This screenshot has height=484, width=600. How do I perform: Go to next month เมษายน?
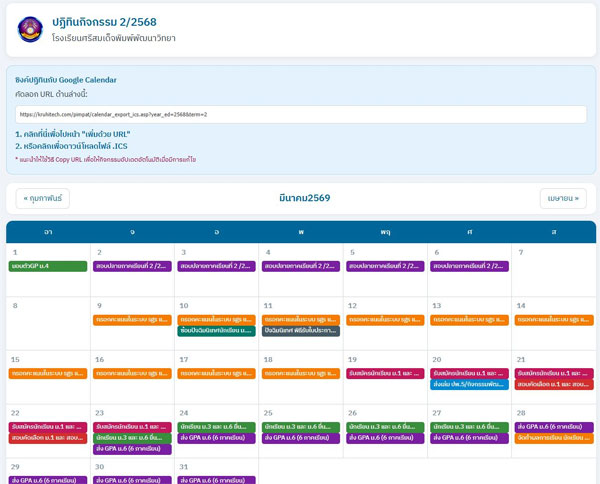563,198
